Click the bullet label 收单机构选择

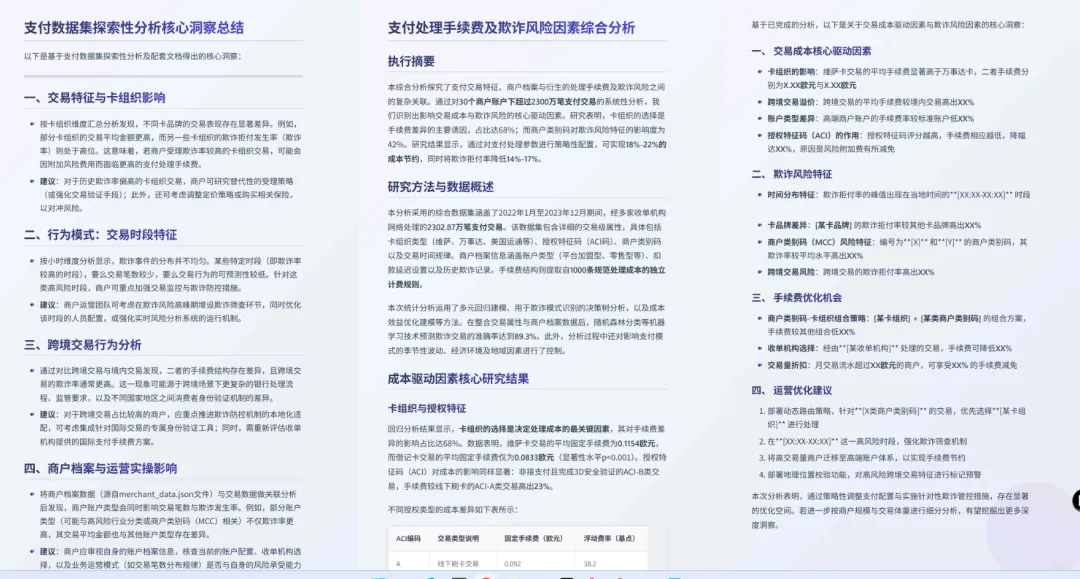click(x=791, y=348)
